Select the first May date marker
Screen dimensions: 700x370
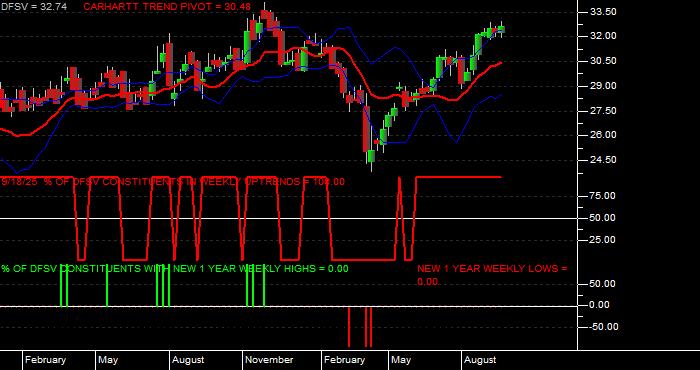click(108, 360)
